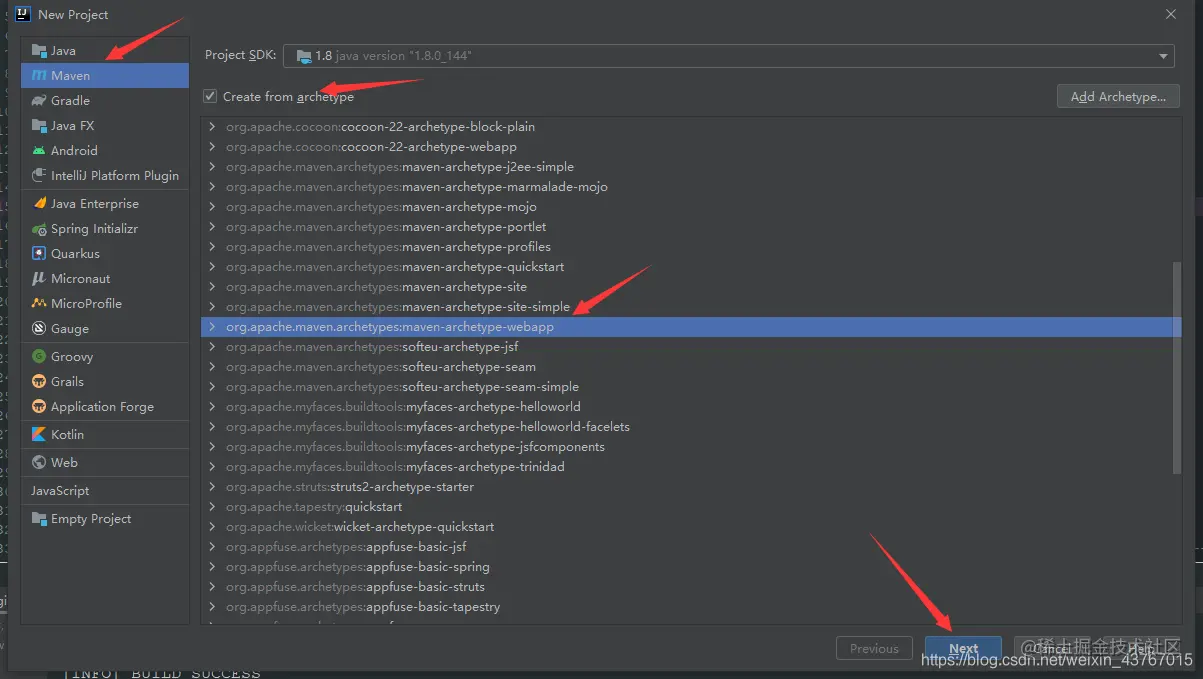This screenshot has height=679, width=1203.
Task: Click the disabled Previous button
Action: coord(874,648)
